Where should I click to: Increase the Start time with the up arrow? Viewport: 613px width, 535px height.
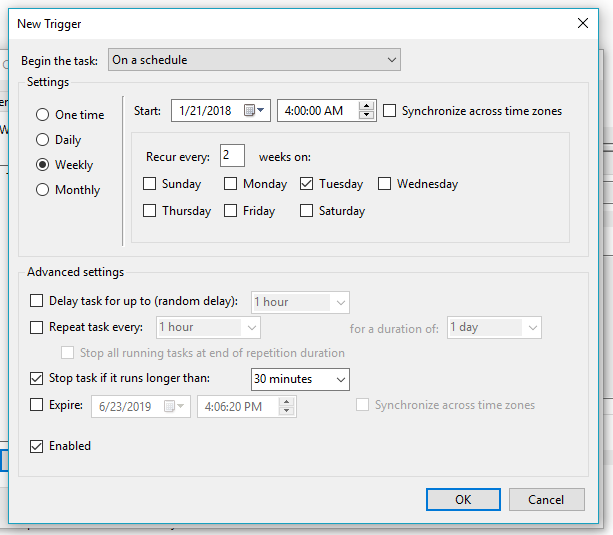click(x=367, y=107)
